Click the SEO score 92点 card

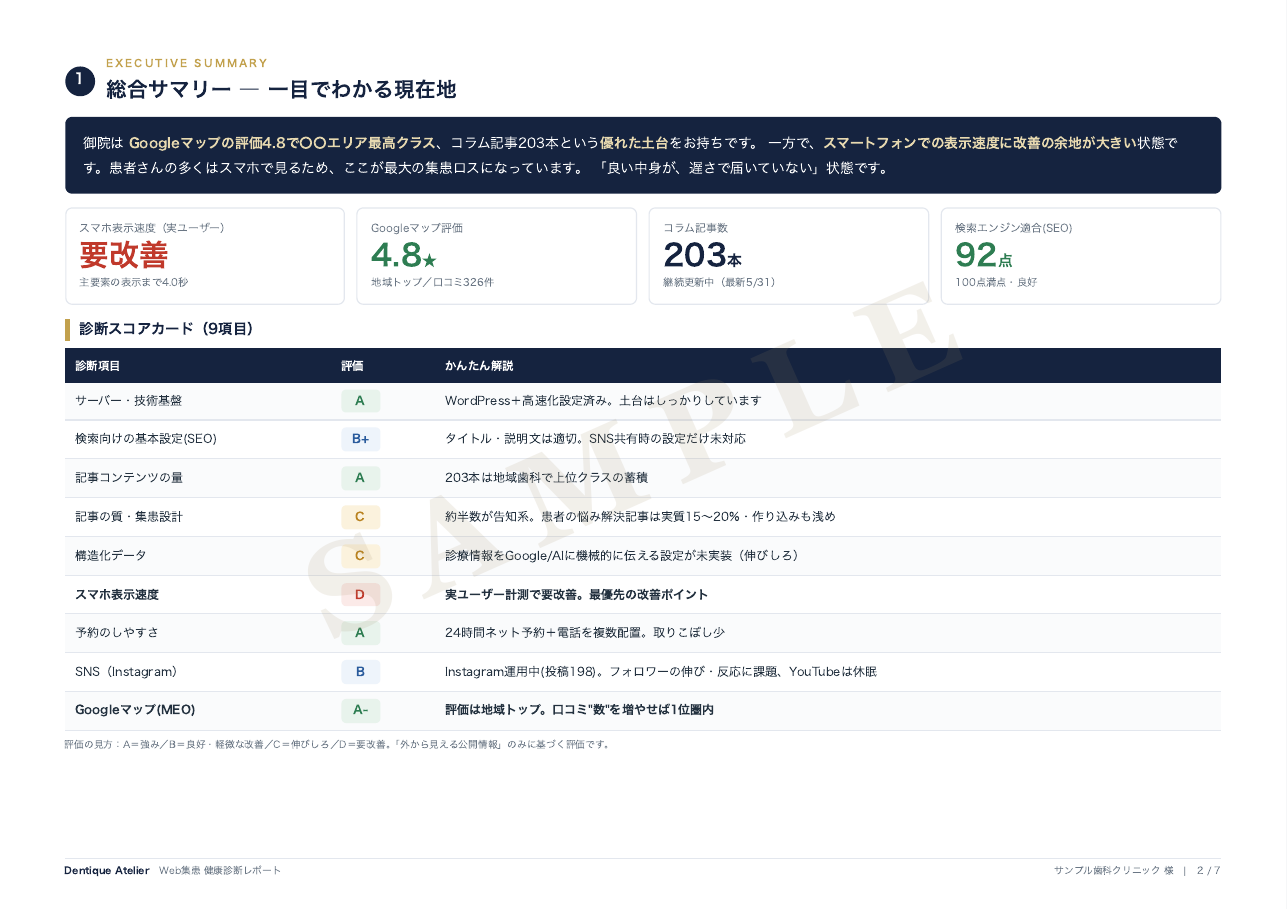1081,256
